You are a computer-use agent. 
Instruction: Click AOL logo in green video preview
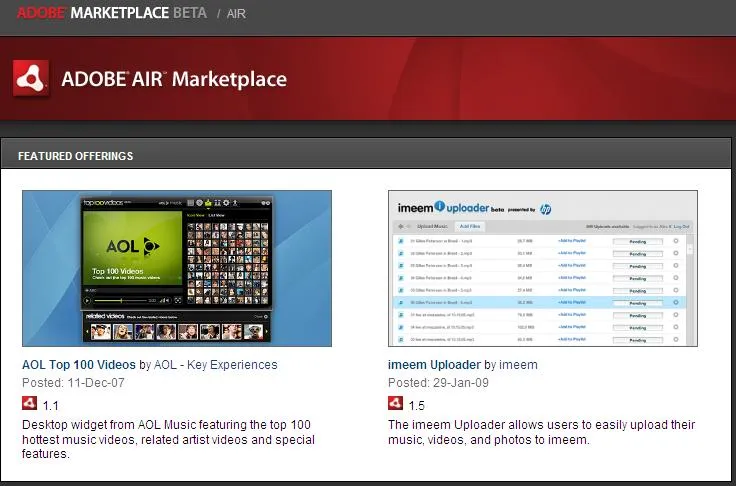[132, 246]
